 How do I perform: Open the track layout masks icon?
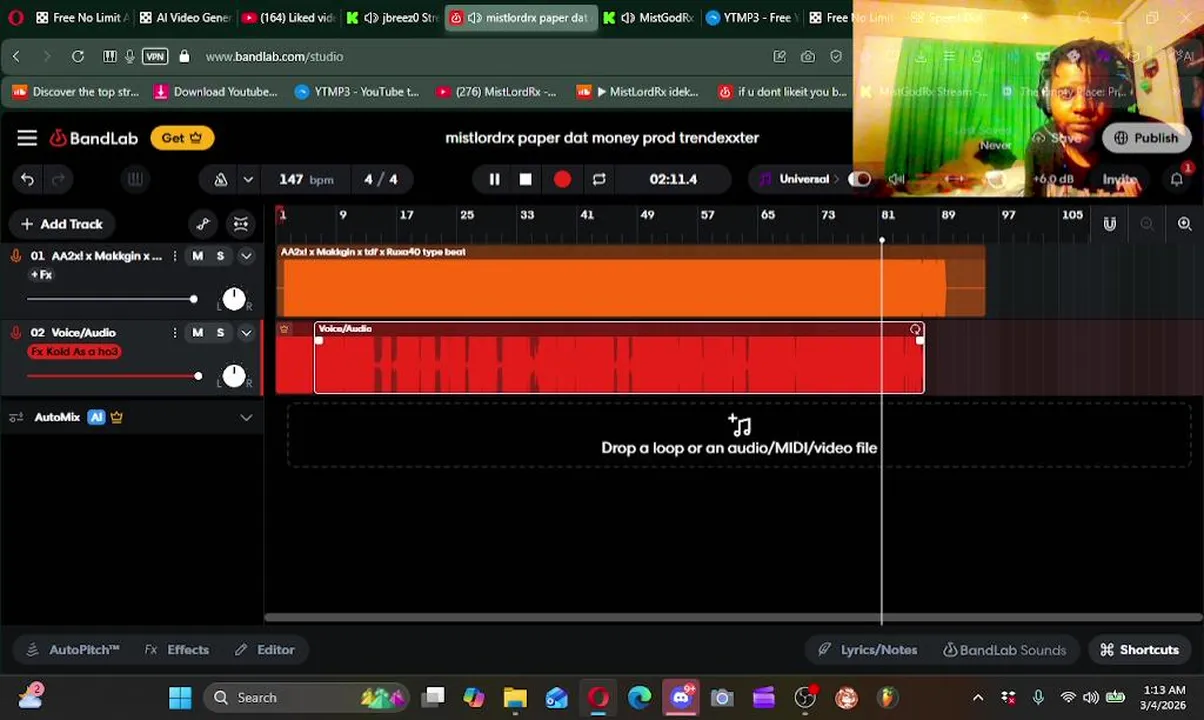(x=241, y=224)
